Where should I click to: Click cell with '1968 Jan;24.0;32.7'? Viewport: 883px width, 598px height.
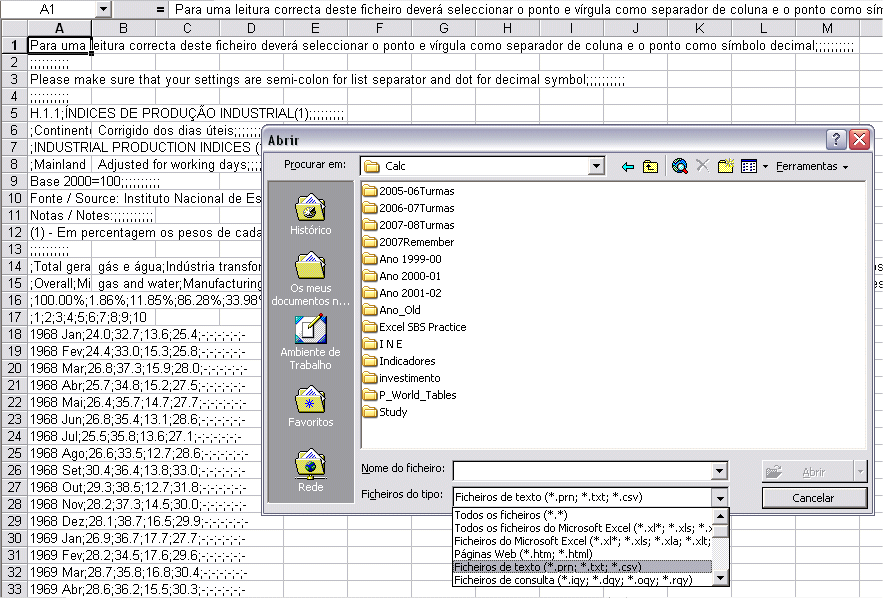click(59, 334)
